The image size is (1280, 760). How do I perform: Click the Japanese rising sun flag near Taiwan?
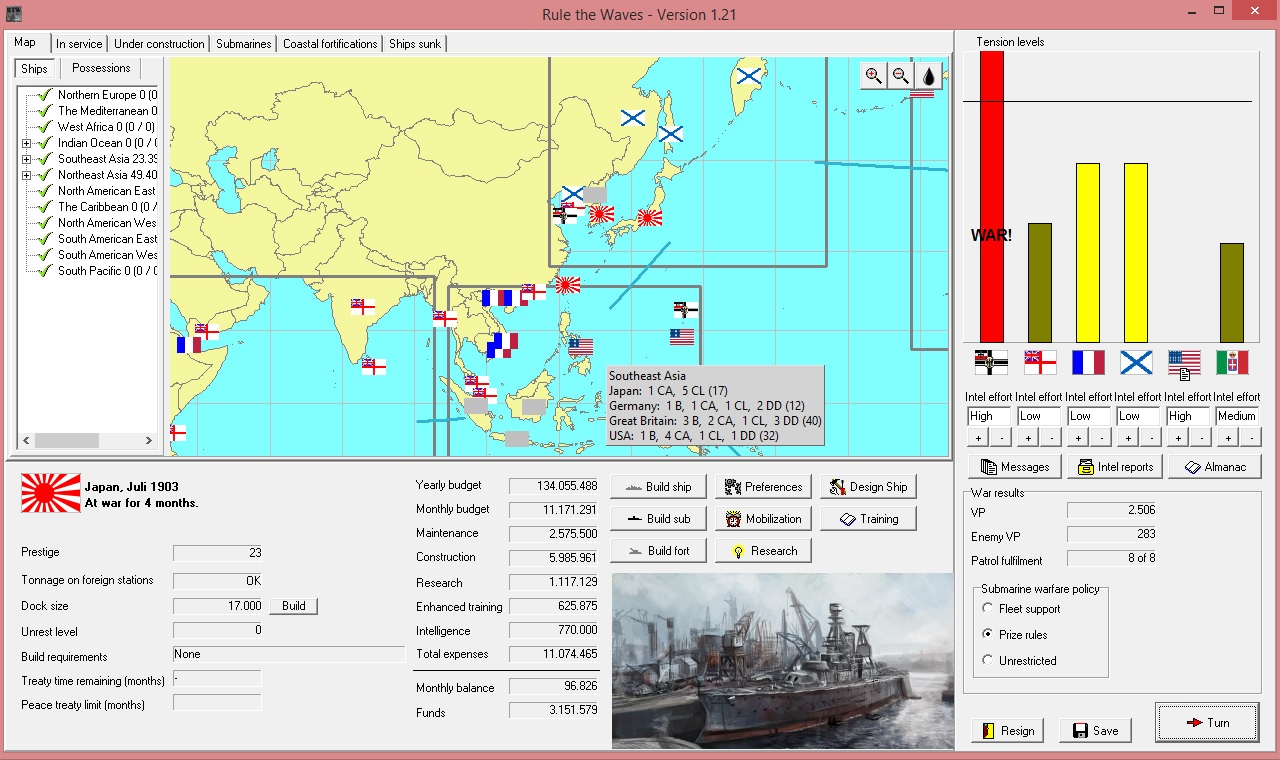(568, 285)
